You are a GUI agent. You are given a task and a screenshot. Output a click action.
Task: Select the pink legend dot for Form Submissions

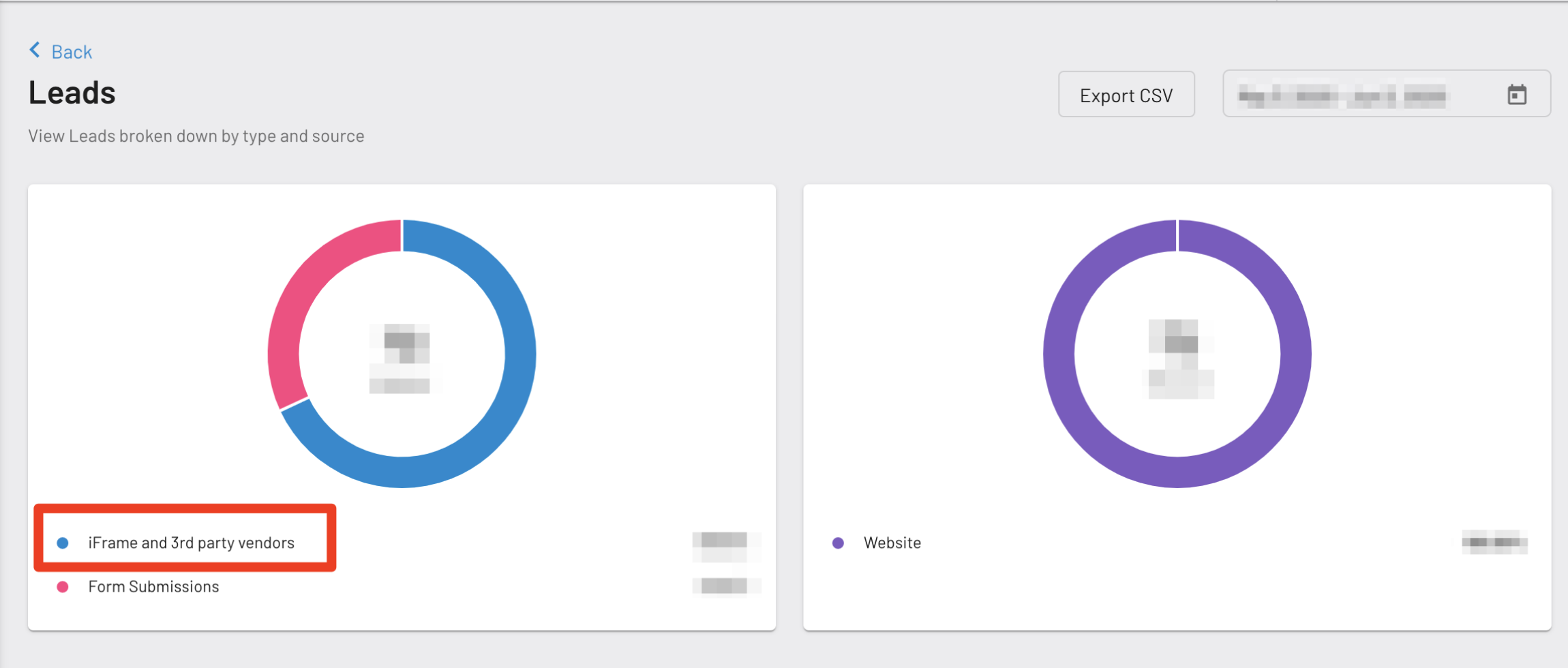[63, 586]
